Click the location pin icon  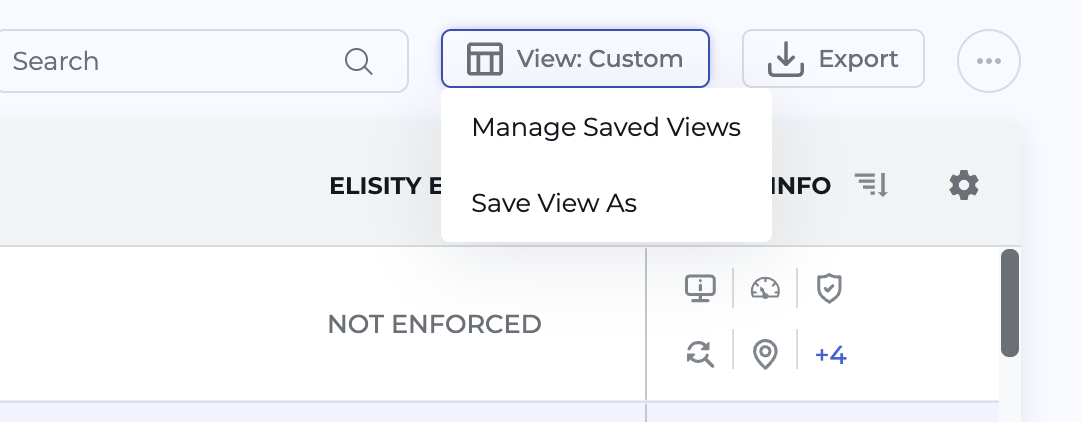pyautogui.click(x=765, y=354)
